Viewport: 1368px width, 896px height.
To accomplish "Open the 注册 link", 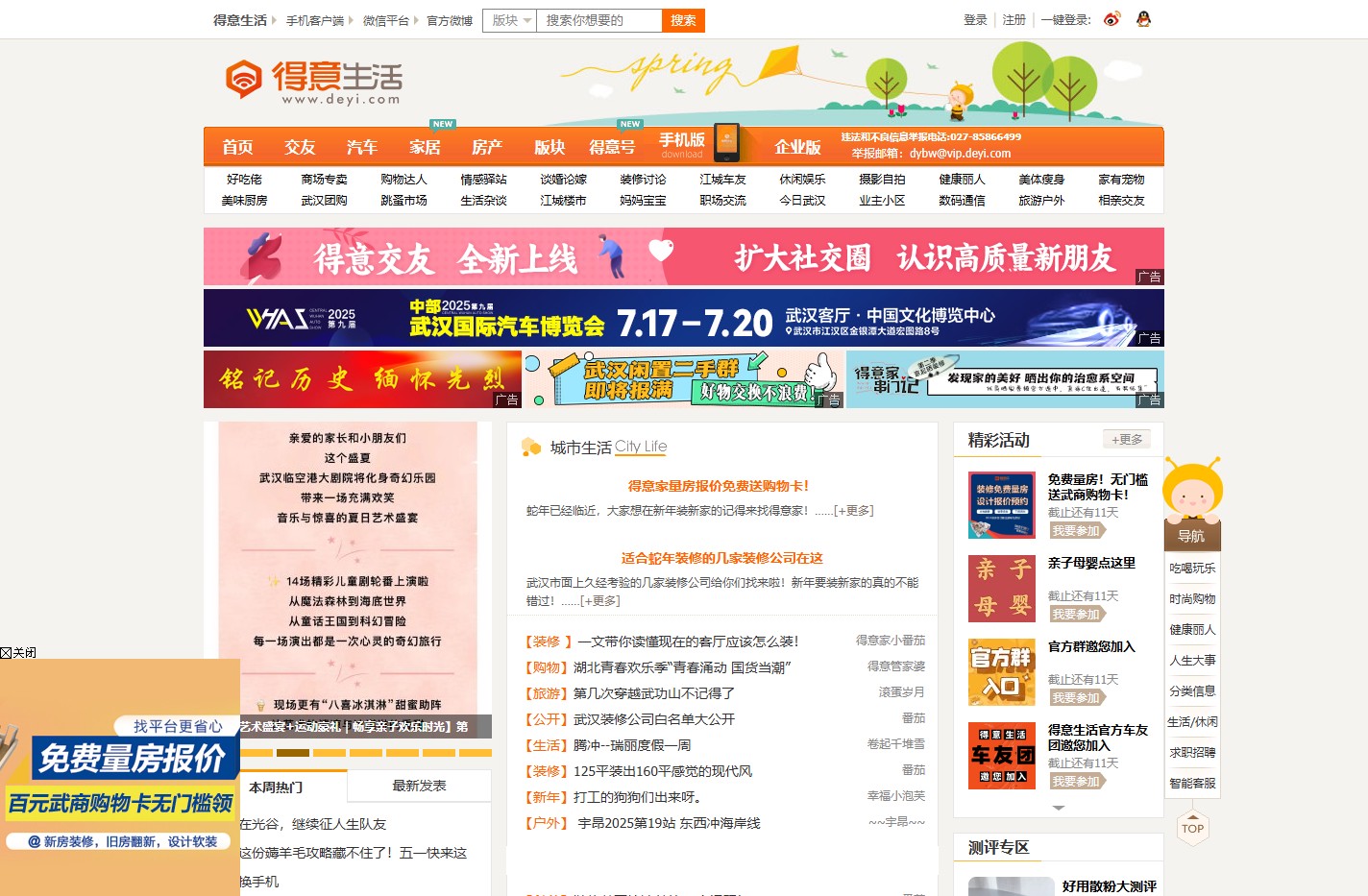I will pyautogui.click(x=1014, y=19).
